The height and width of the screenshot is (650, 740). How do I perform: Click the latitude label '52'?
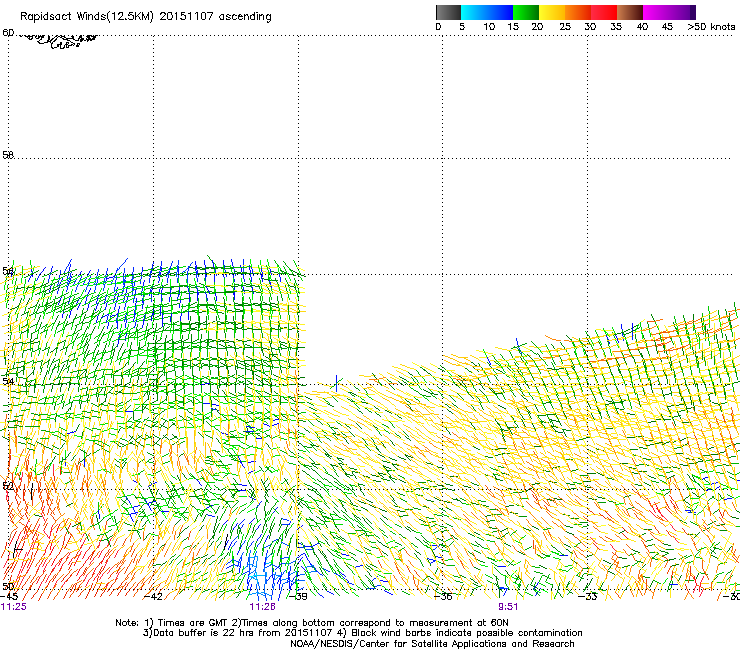8,486
